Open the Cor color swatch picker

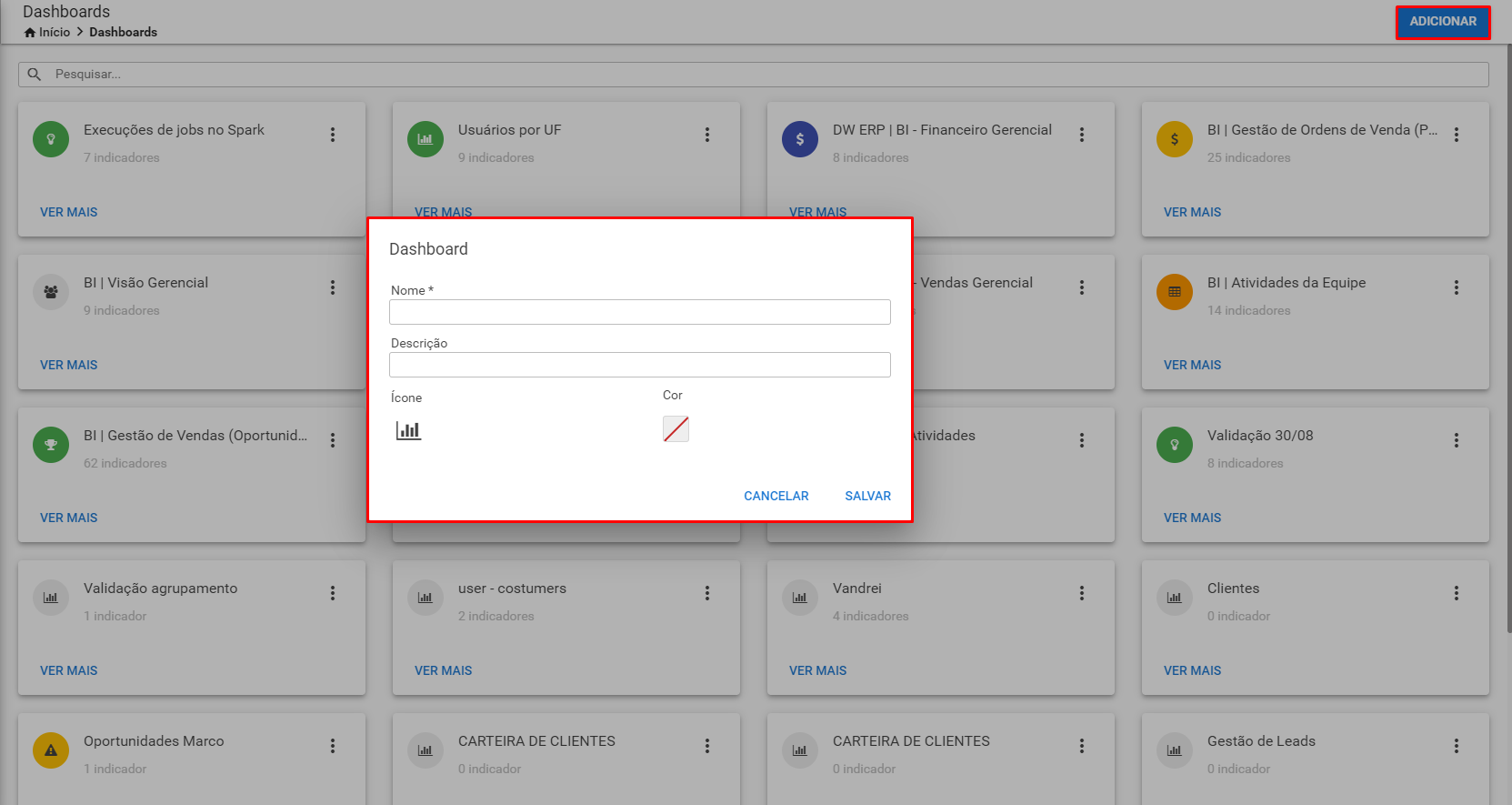coord(676,428)
